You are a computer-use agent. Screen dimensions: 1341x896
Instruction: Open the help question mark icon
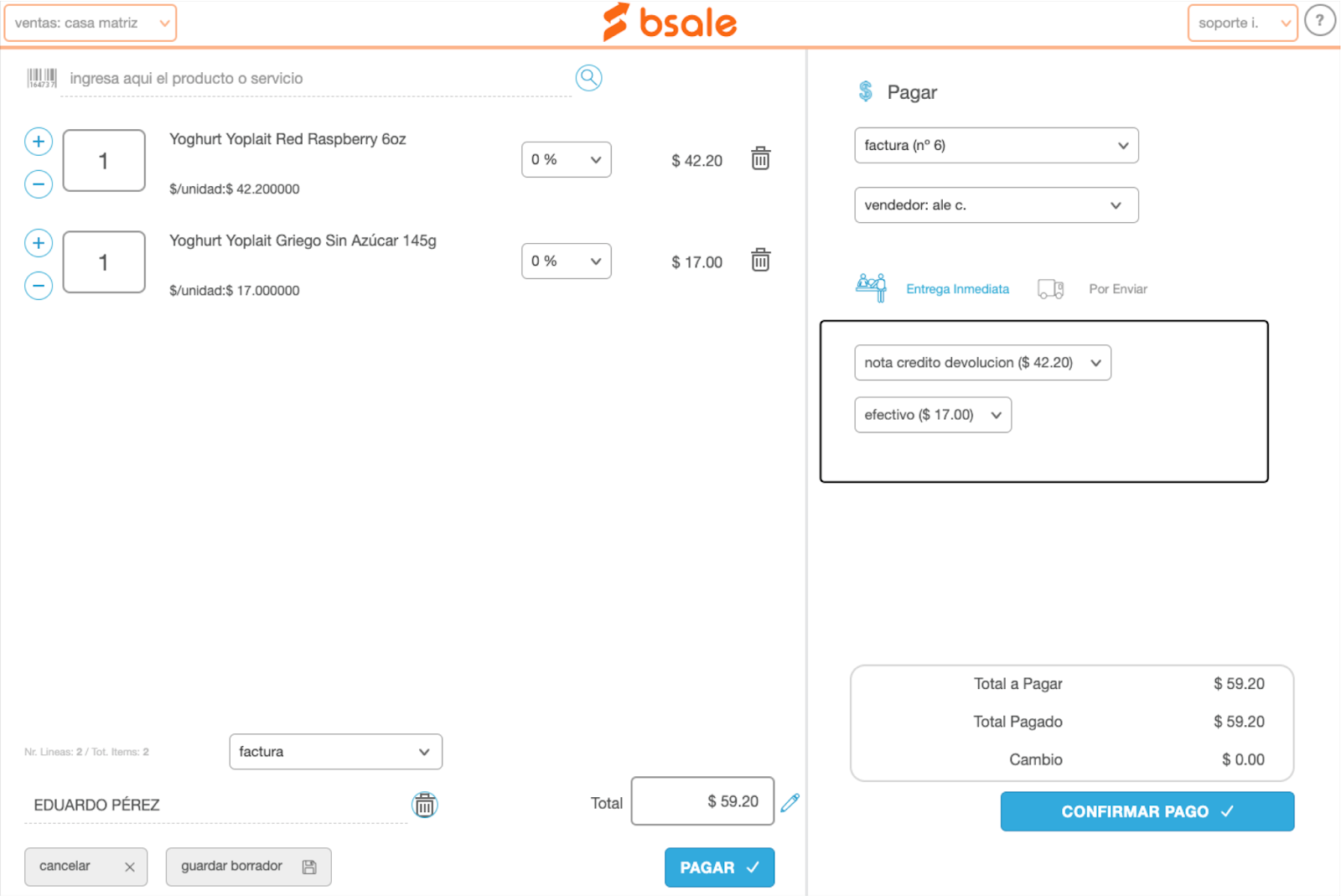coord(1320,20)
